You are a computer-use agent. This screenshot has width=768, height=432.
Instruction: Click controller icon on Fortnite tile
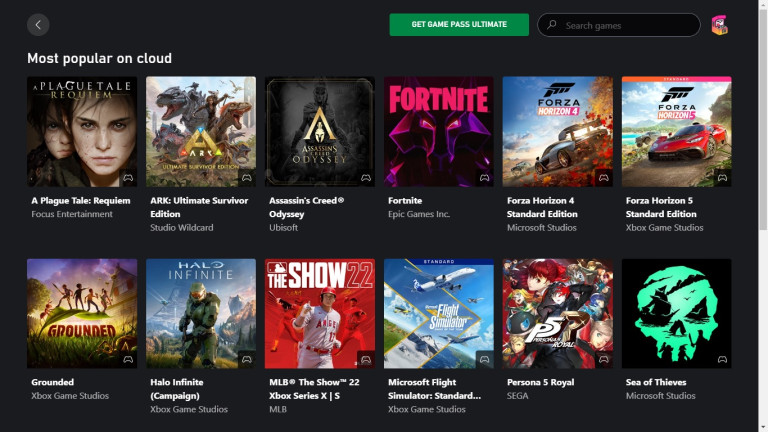(x=484, y=178)
